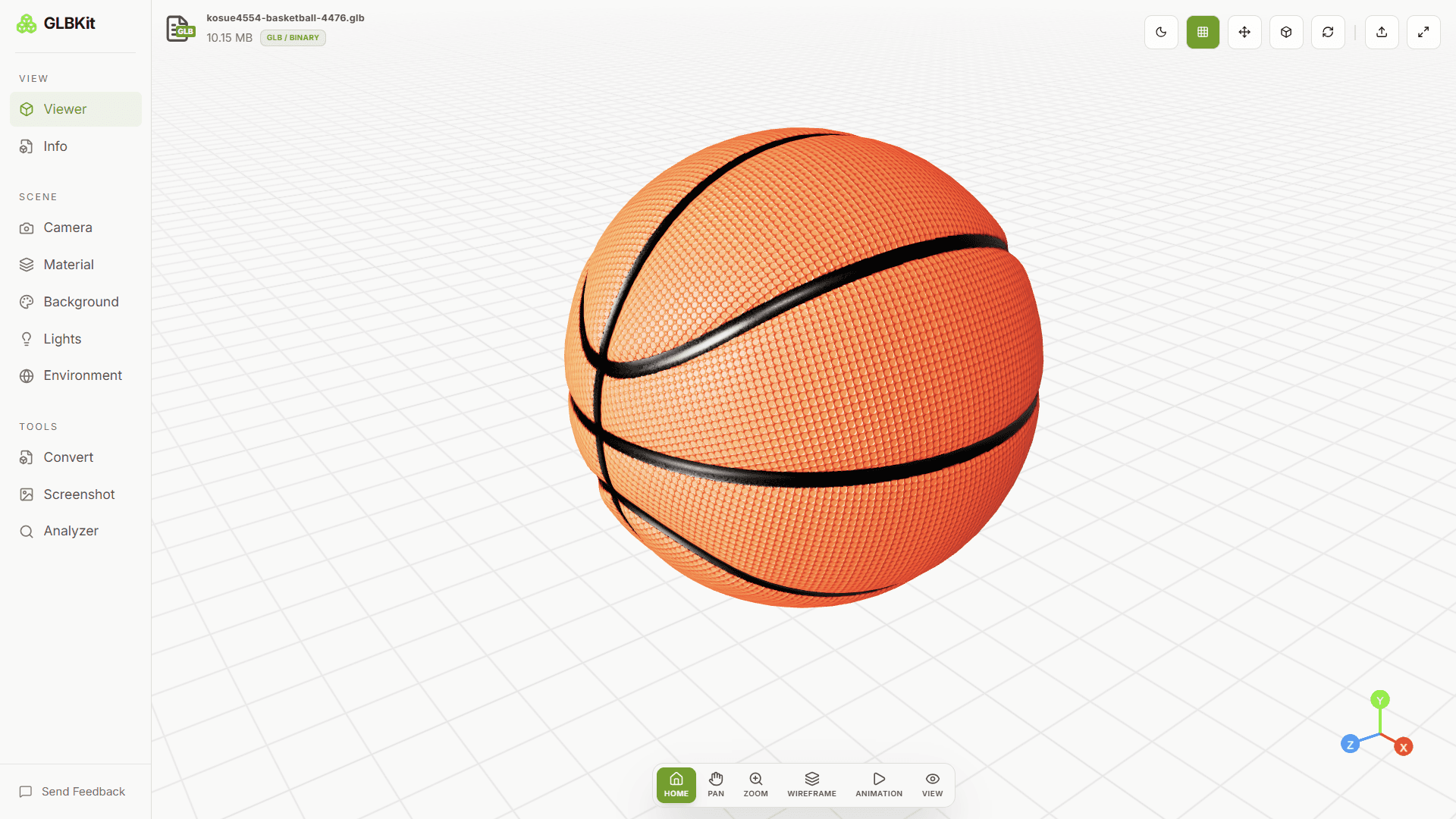Viewport: 1456px width, 819px height.
Task: Click the kosue4554-basketball-4476.glb filename
Action: pos(285,18)
